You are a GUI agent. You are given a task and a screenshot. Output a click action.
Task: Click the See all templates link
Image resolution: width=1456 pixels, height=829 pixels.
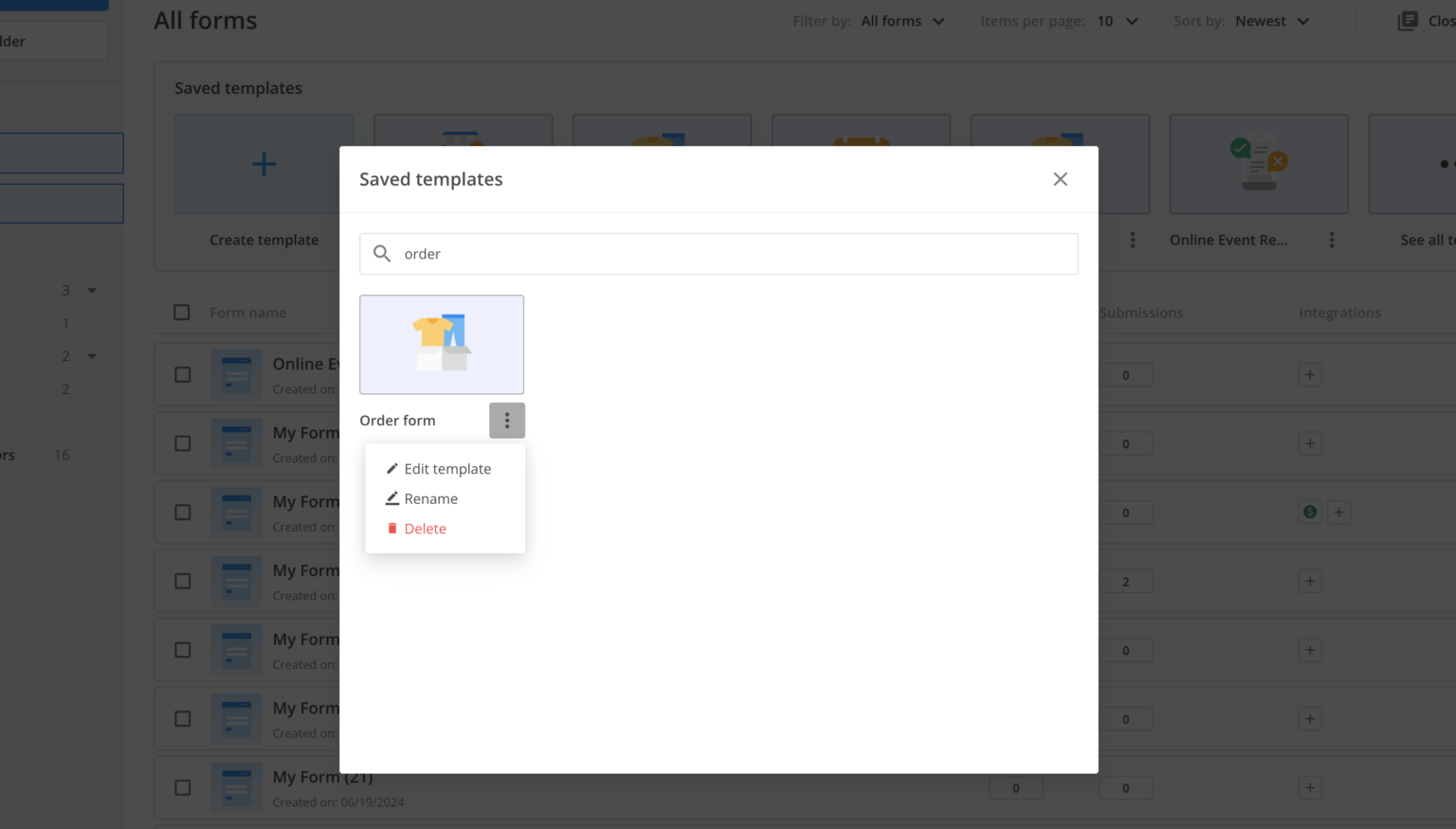pyautogui.click(x=1428, y=241)
